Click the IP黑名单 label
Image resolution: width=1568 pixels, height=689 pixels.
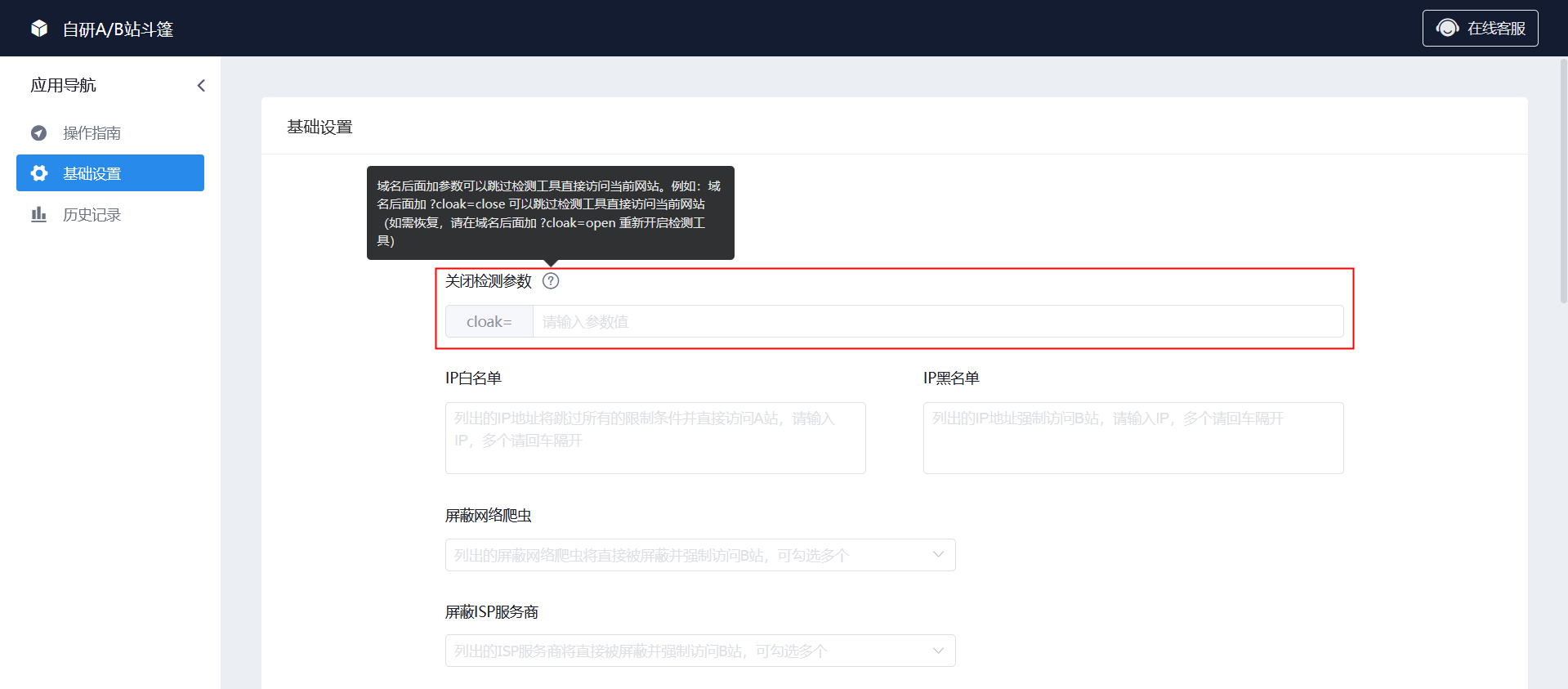click(x=951, y=378)
